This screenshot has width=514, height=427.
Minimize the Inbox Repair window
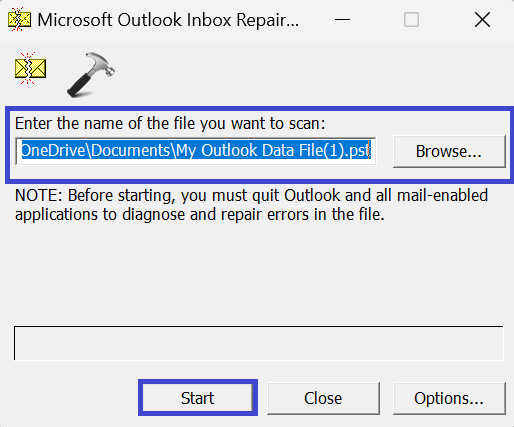(x=342, y=20)
